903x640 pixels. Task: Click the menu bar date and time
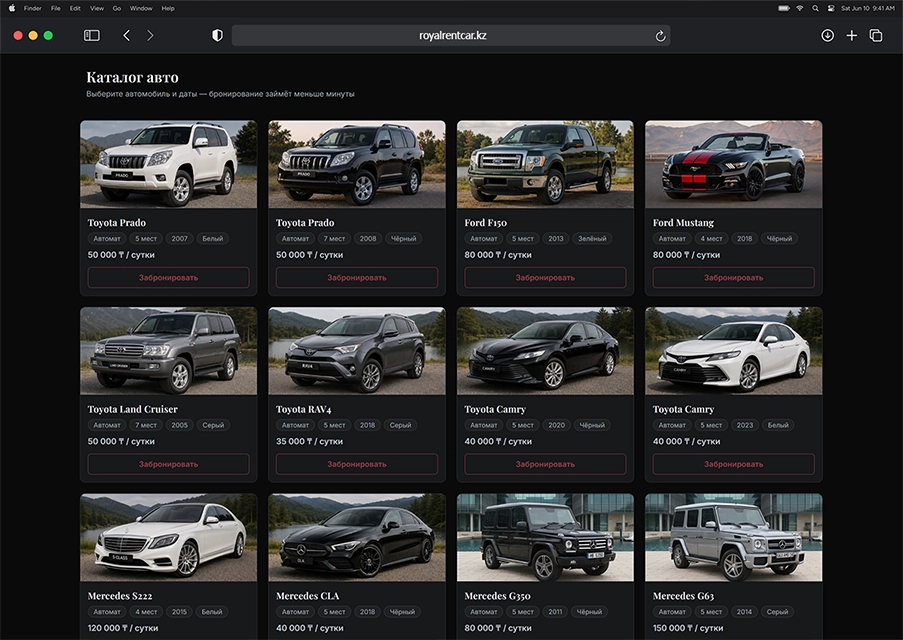(868, 8)
